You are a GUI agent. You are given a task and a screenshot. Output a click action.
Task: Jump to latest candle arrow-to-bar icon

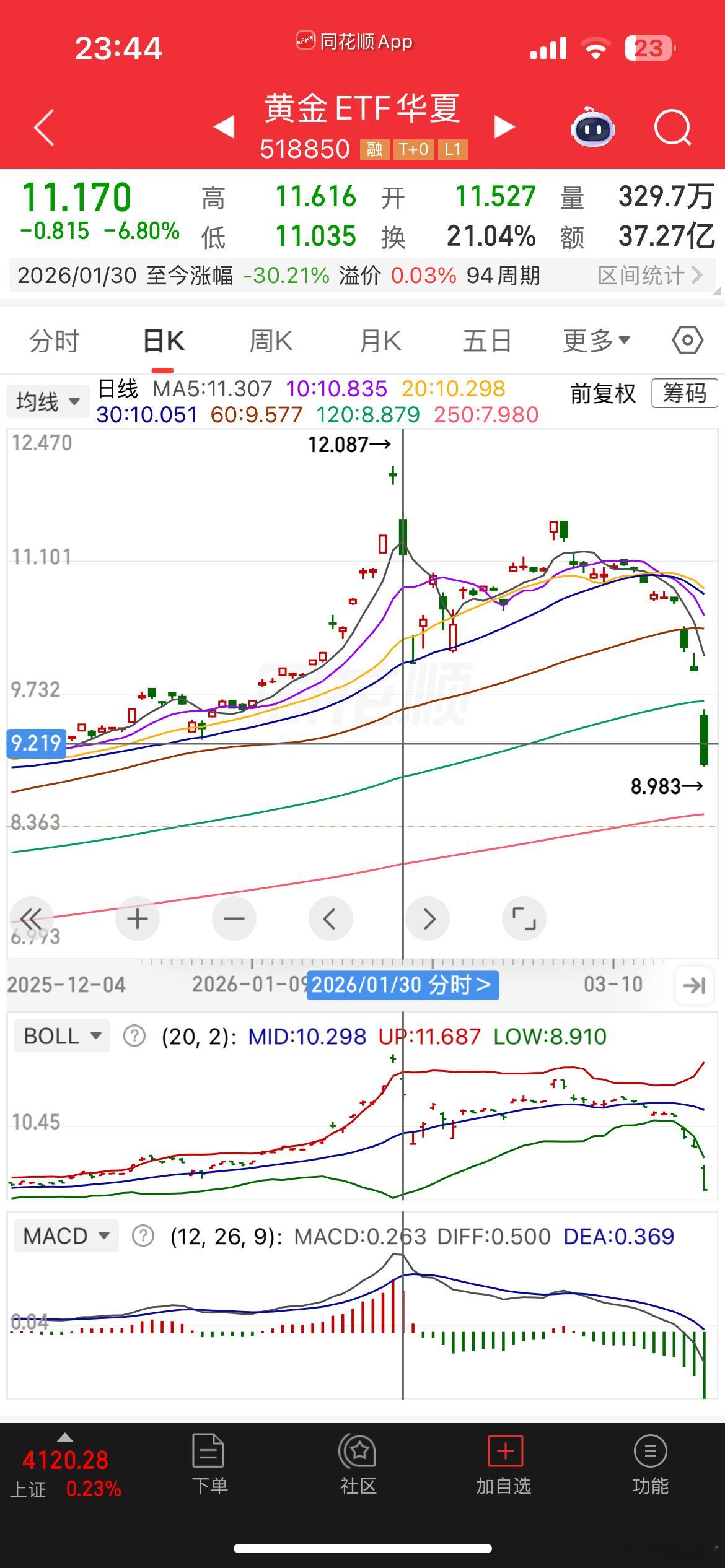[694, 985]
